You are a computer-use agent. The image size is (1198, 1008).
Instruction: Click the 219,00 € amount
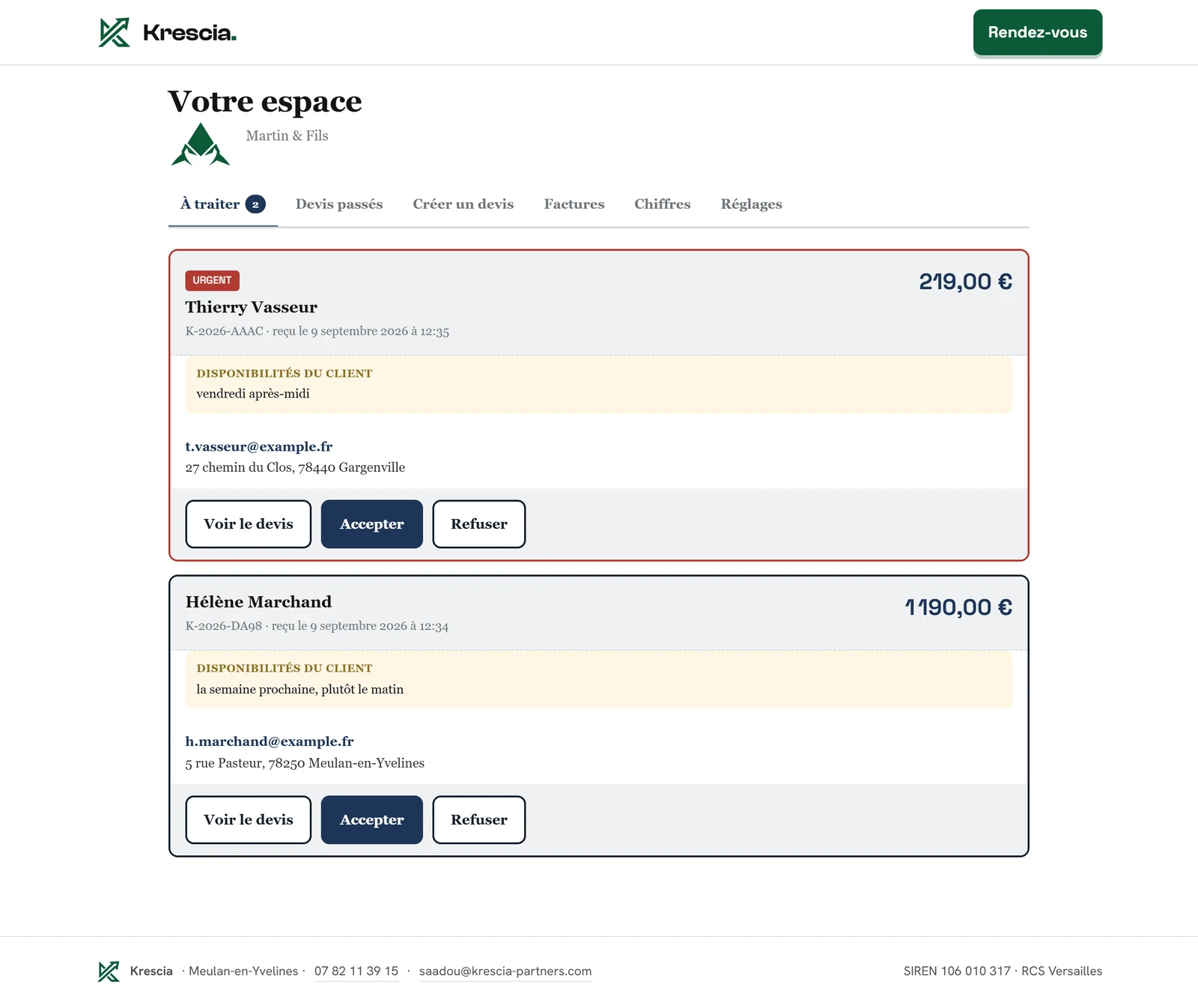(x=966, y=282)
